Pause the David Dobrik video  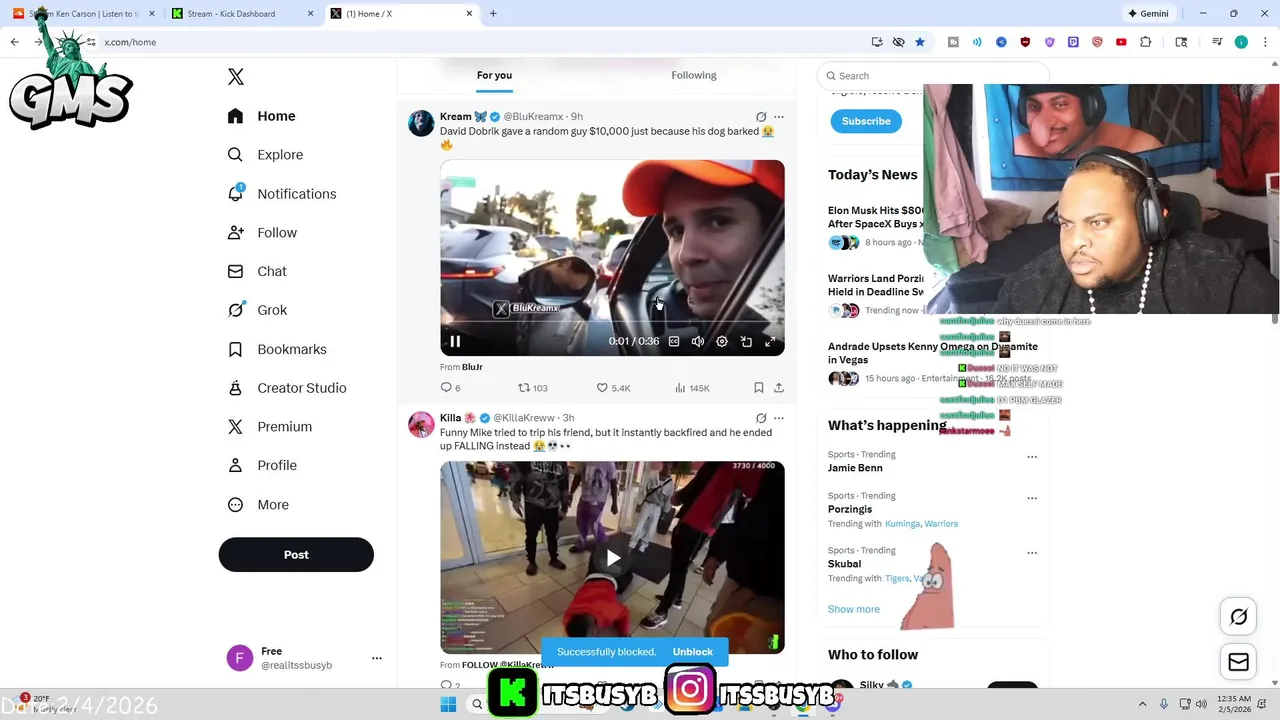455,342
